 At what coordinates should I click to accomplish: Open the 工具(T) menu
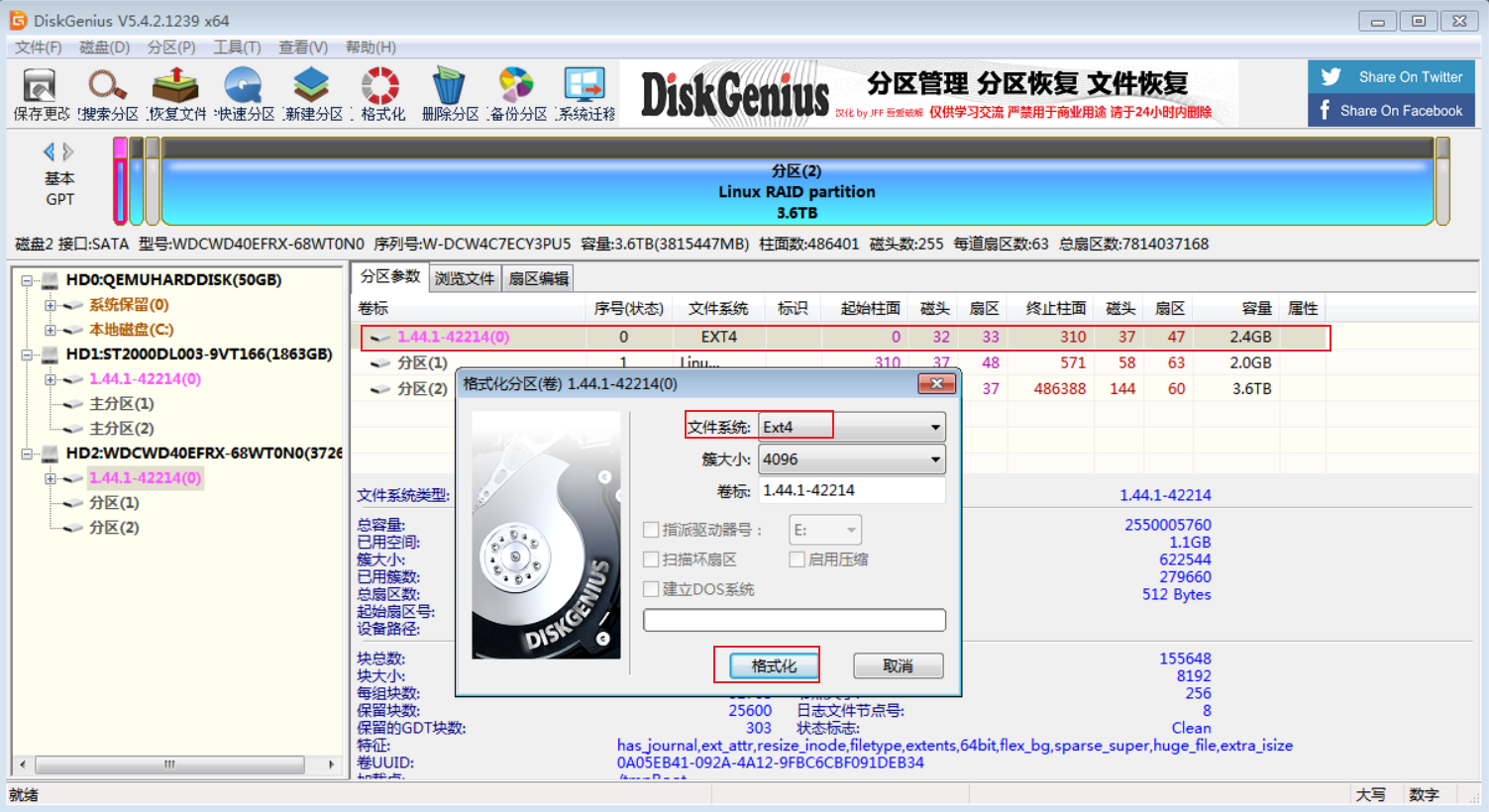click(237, 48)
